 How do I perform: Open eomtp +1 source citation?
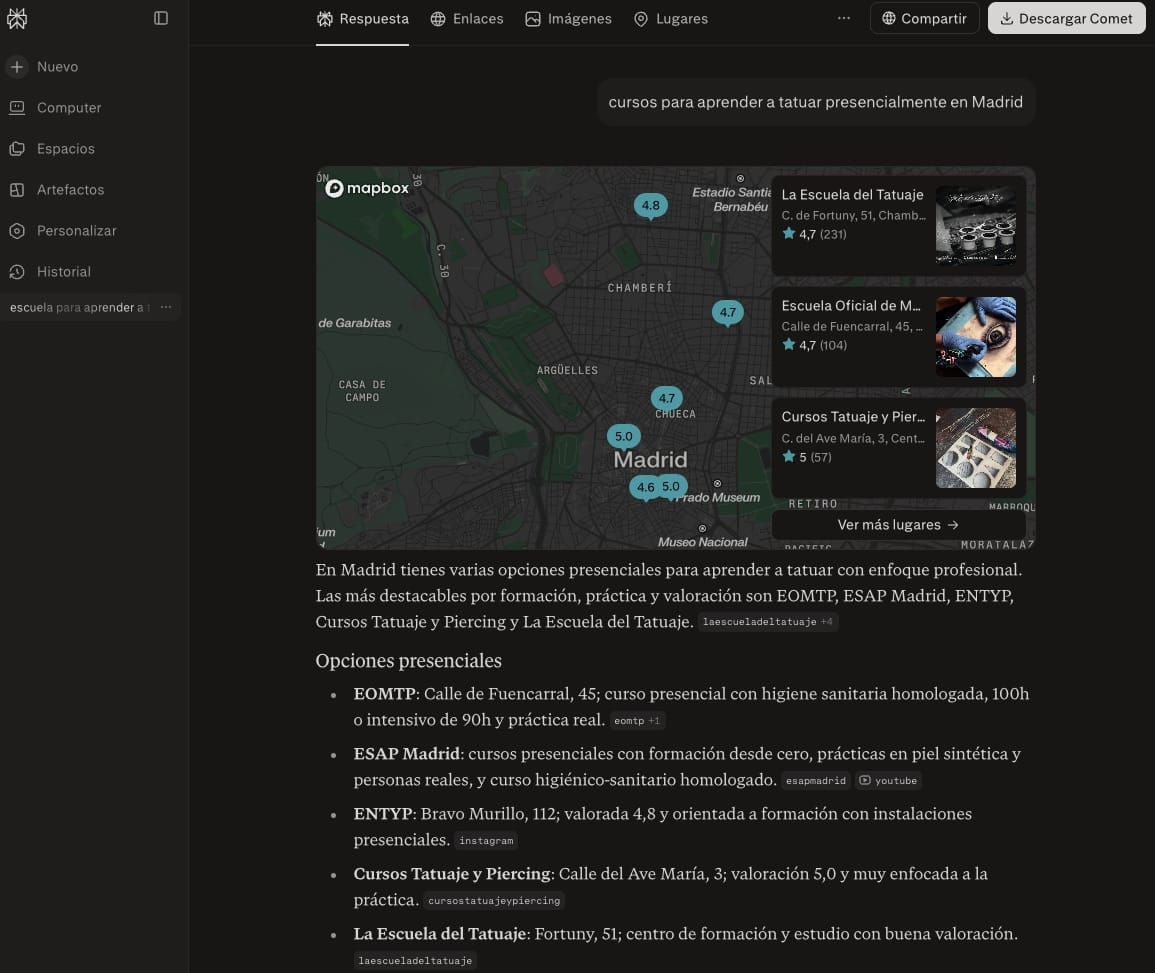coord(637,721)
